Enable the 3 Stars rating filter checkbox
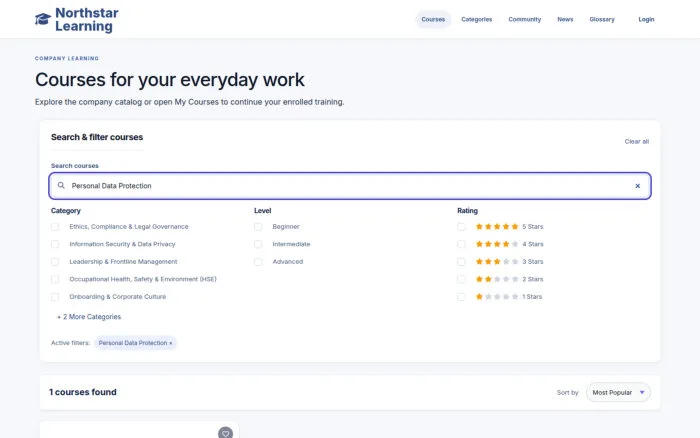This screenshot has width=700, height=438. [x=461, y=262]
